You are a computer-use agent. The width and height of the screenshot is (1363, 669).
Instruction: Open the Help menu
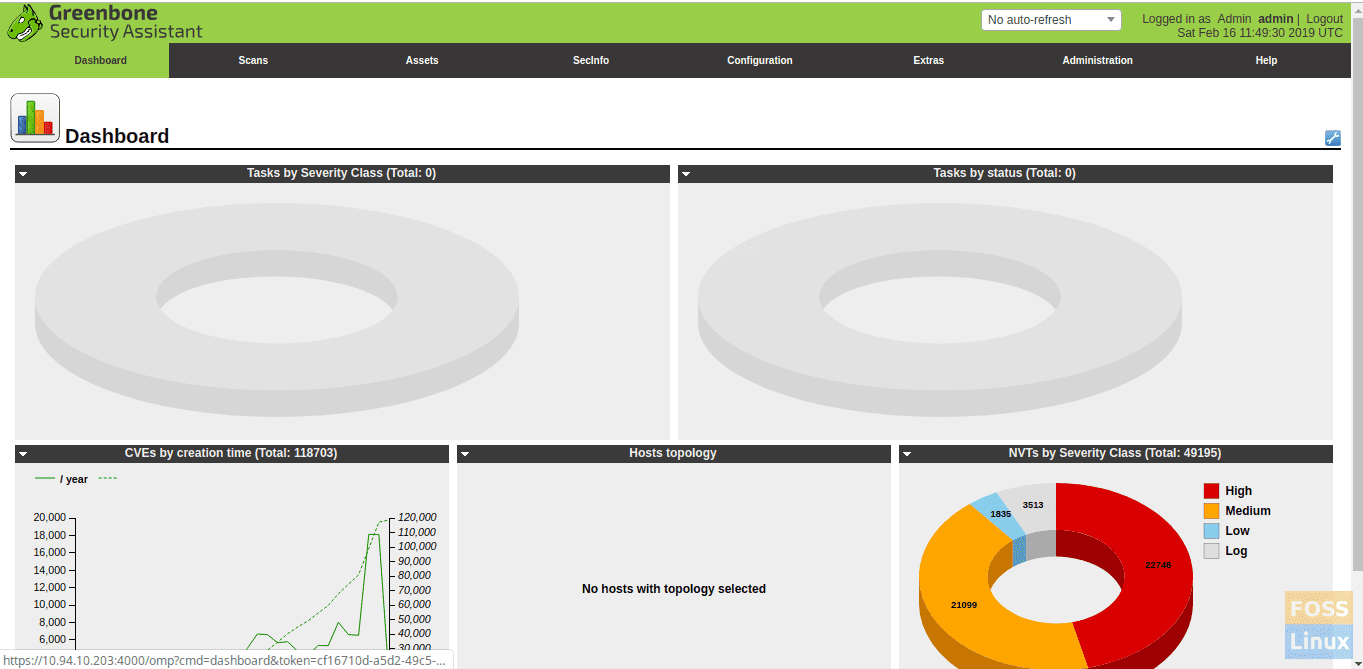1266,60
